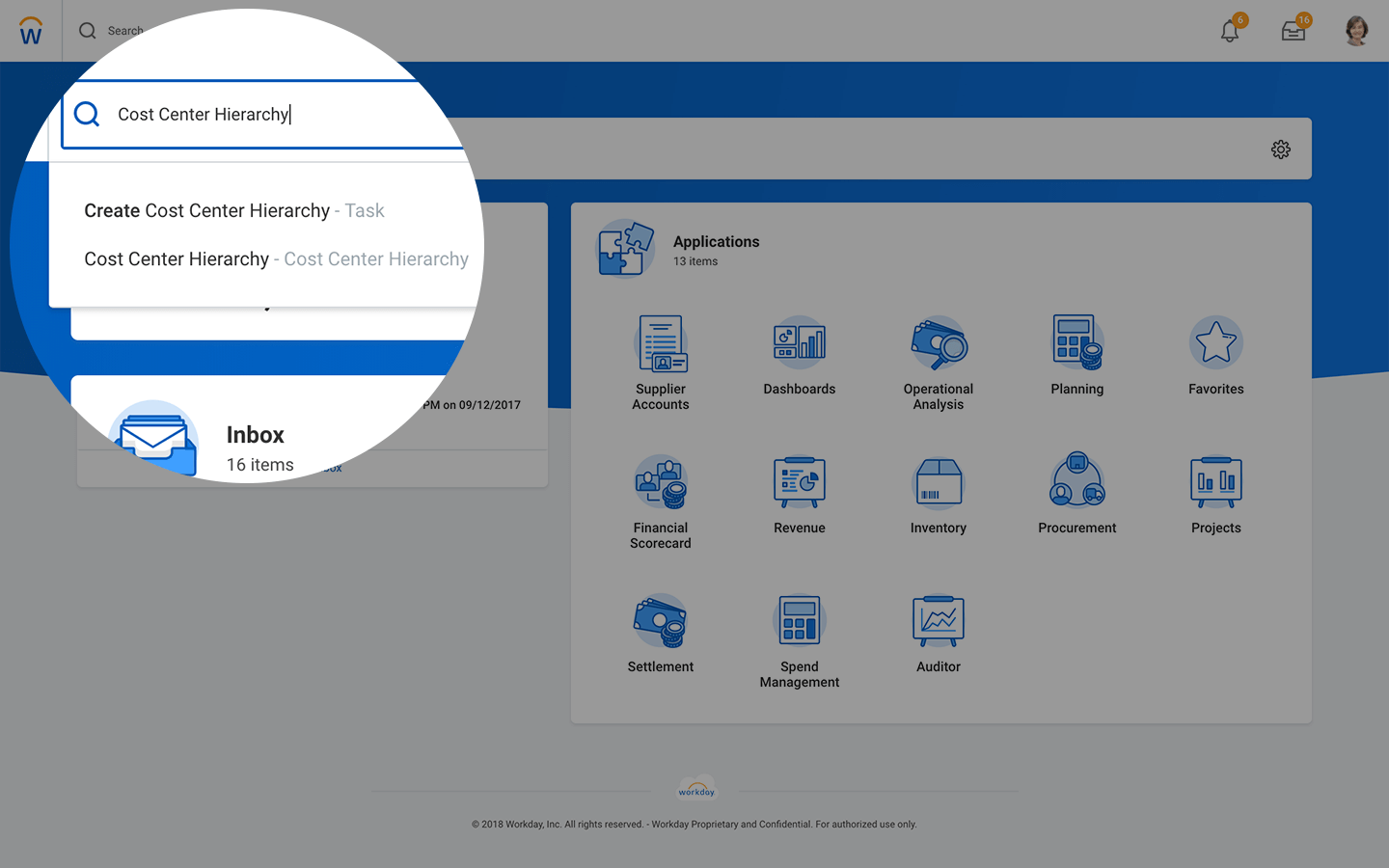Open the Favorites star icon
The image size is (1389, 868).
[x=1215, y=343]
